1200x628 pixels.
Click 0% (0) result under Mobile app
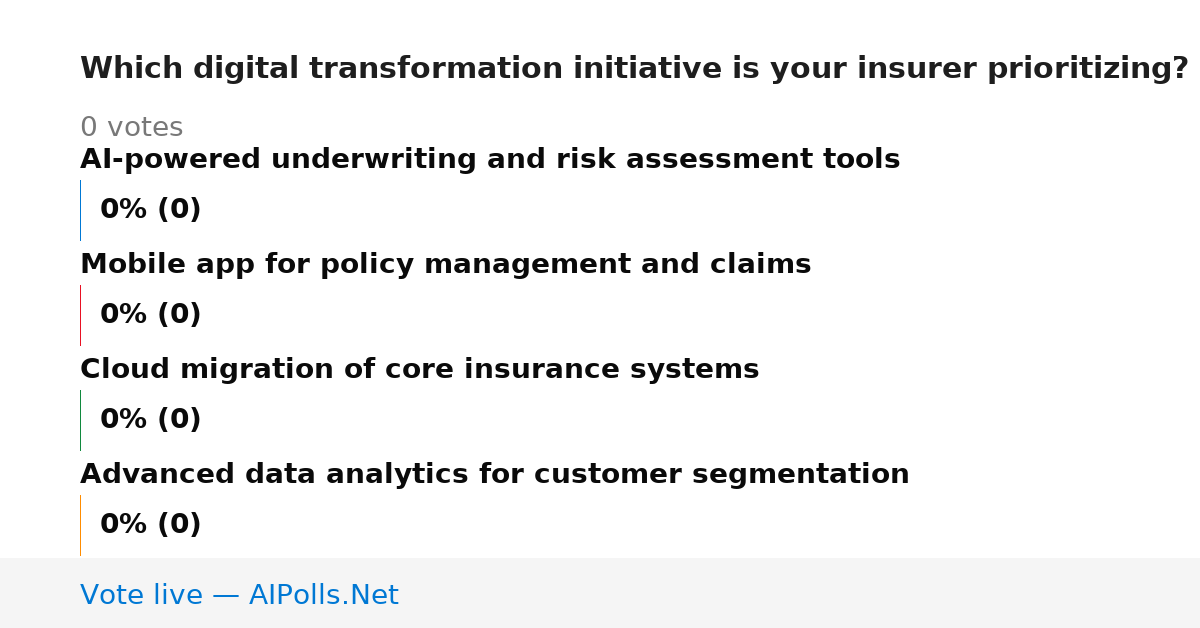pyautogui.click(x=150, y=315)
